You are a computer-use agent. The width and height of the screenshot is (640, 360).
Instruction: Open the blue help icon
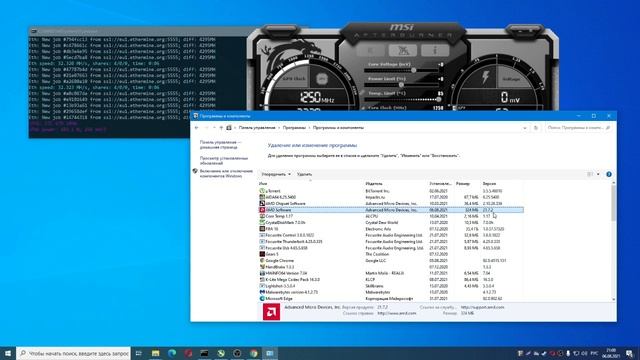click(609, 174)
